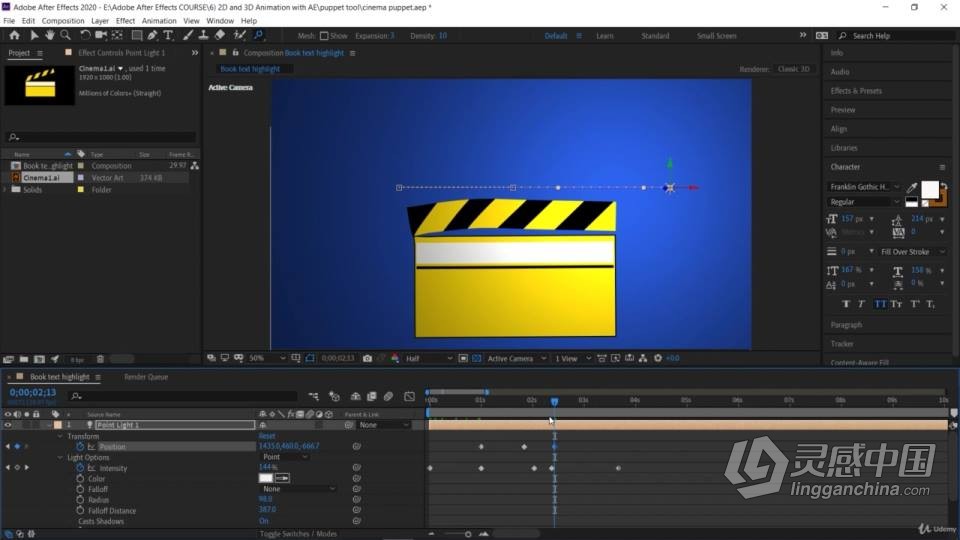This screenshot has height=540, width=960.
Task: Select the Hand tool
Action: pyautogui.click(x=49, y=36)
